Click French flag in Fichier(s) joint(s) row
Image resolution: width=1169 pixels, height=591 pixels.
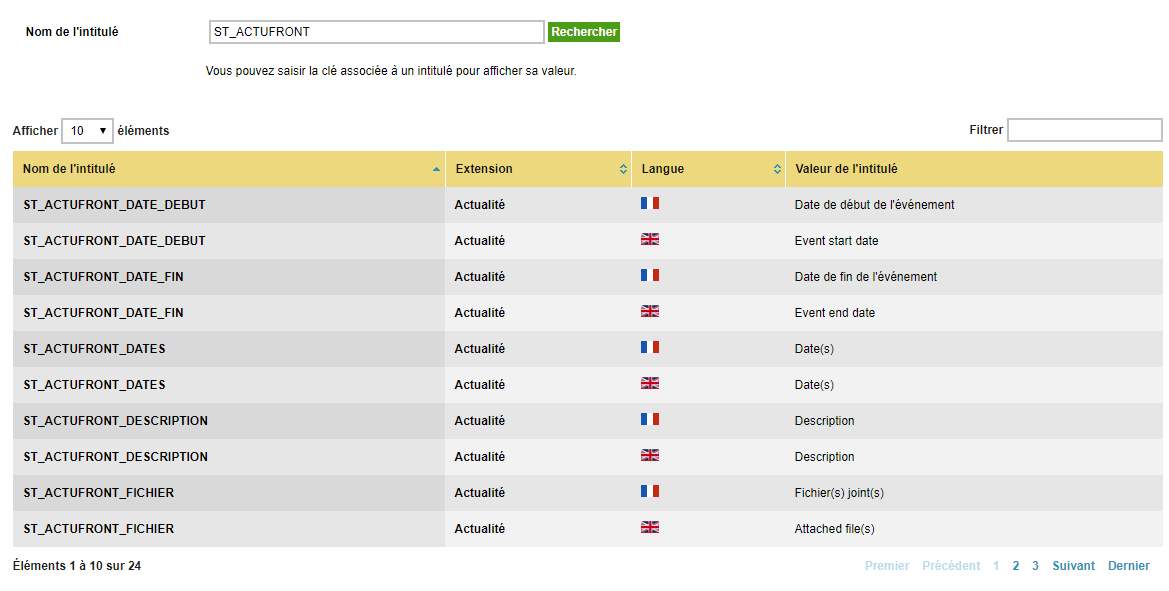pos(649,491)
